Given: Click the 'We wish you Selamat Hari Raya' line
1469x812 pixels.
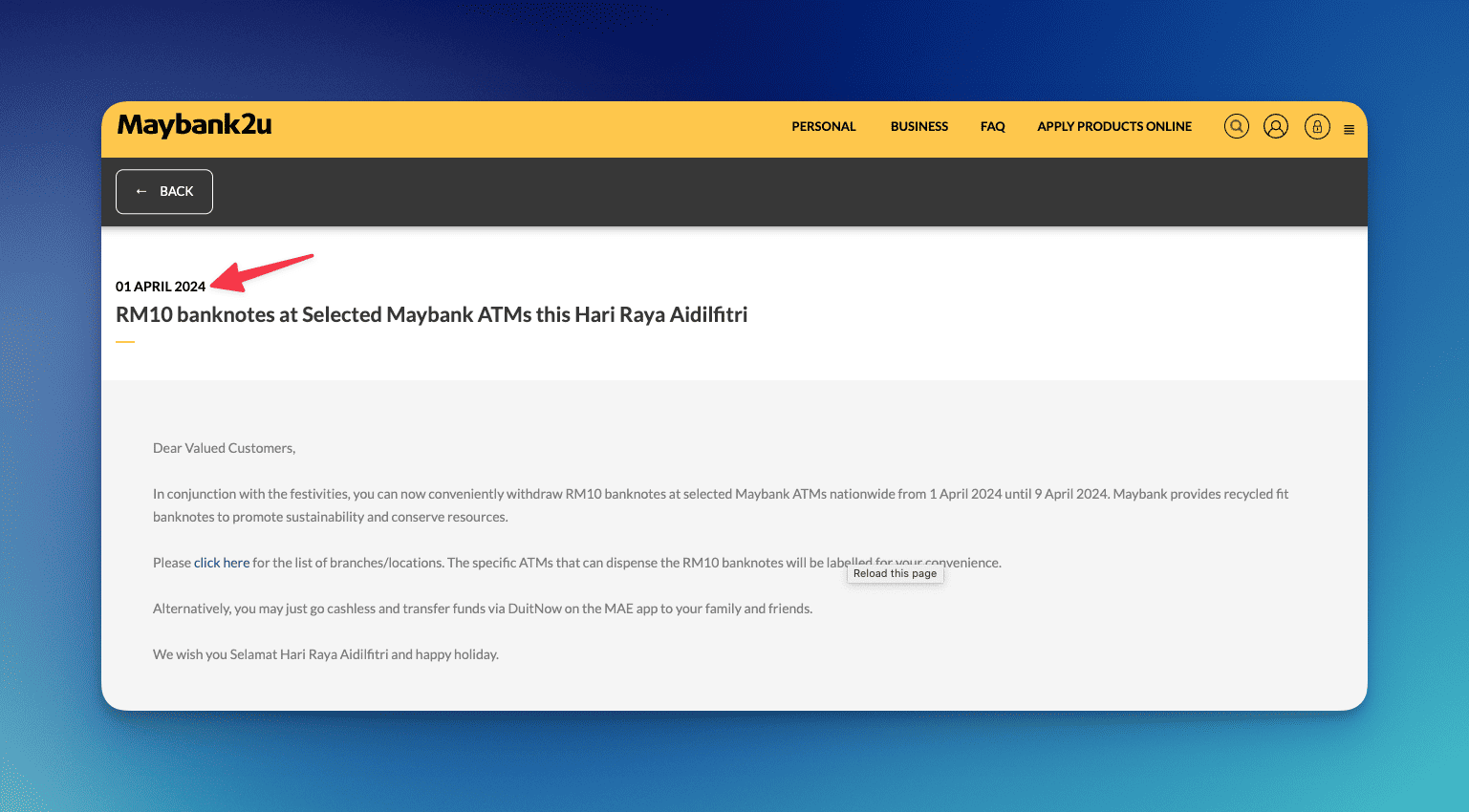Looking at the screenshot, I should point(326,654).
